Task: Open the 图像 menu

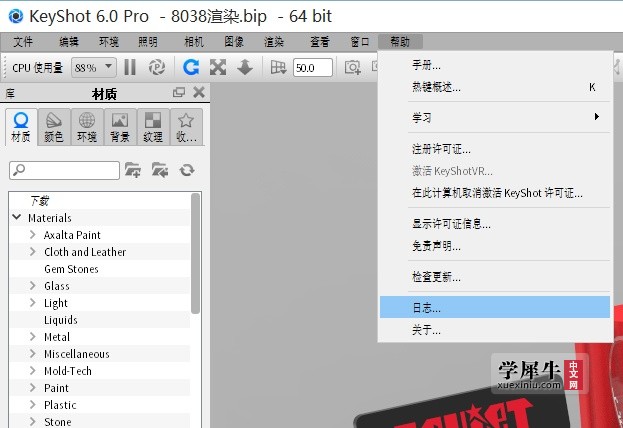Action: pyautogui.click(x=234, y=42)
